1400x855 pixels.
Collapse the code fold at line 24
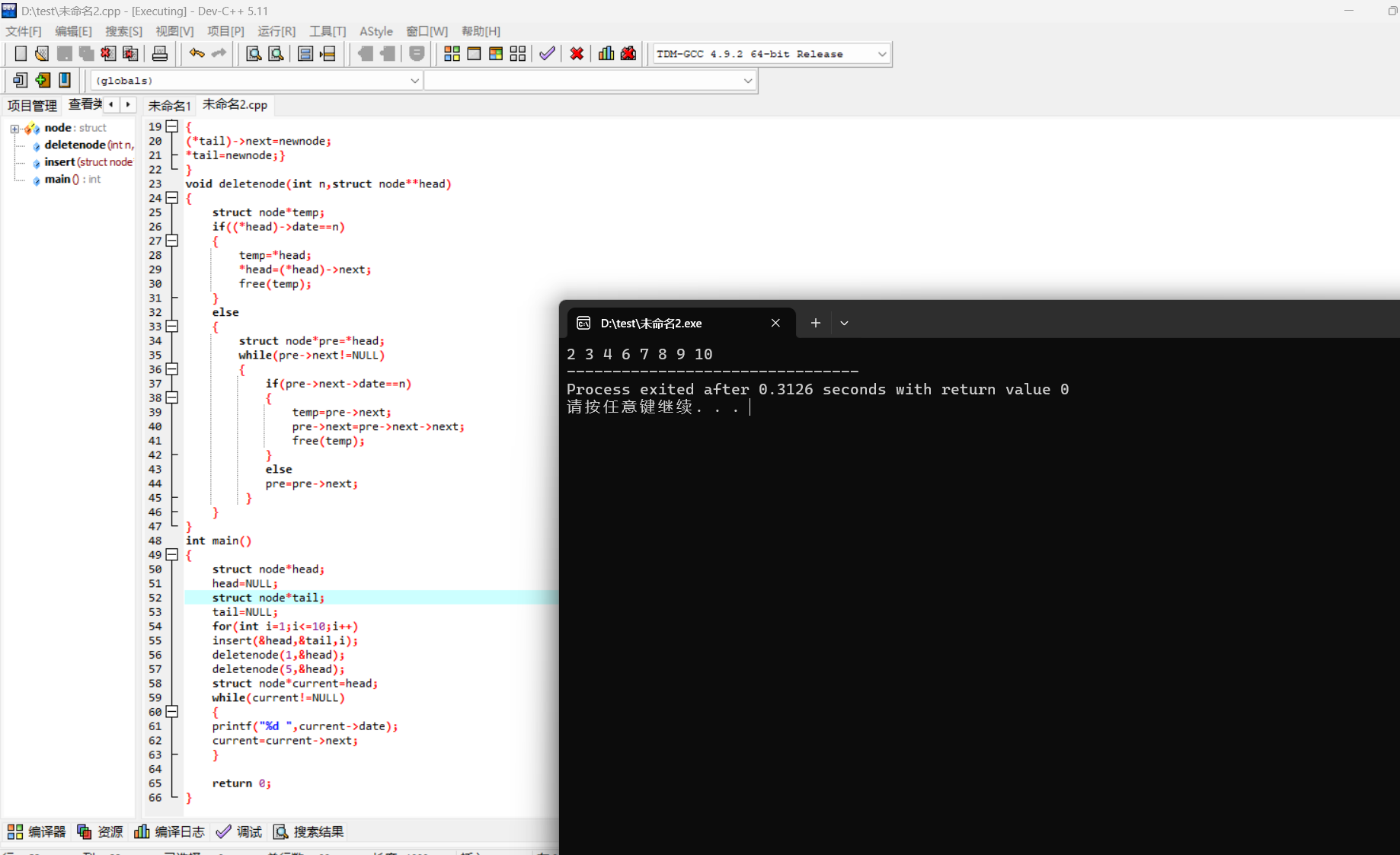[172, 198]
